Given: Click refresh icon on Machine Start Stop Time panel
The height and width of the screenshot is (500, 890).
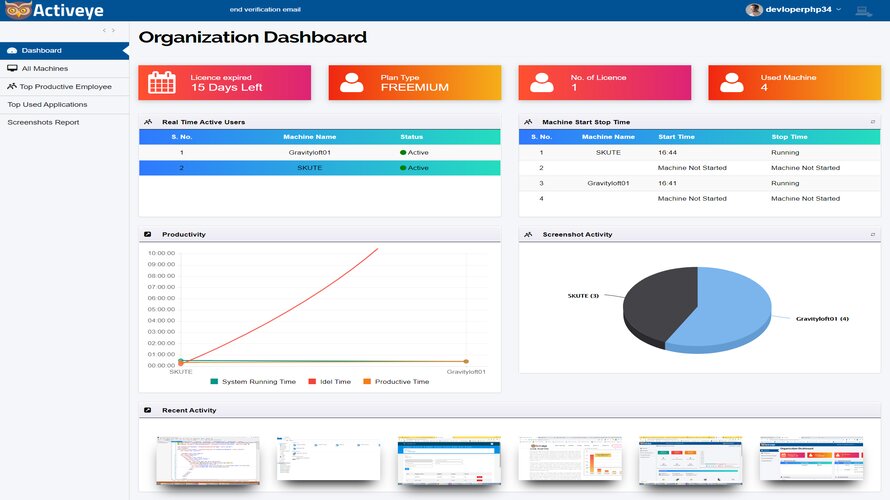Looking at the screenshot, I should click(x=873, y=122).
